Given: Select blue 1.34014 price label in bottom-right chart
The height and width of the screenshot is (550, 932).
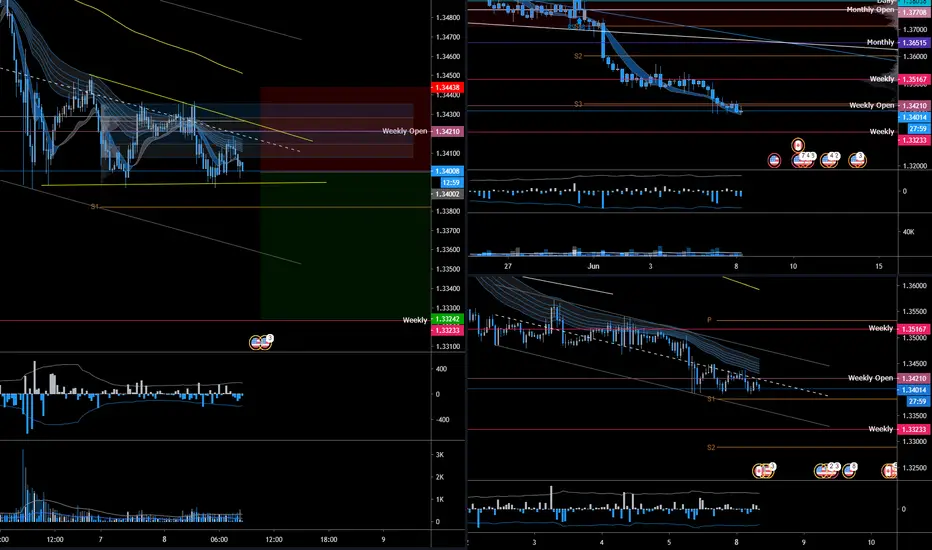Looking at the screenshot, I should tap(914, 390).
